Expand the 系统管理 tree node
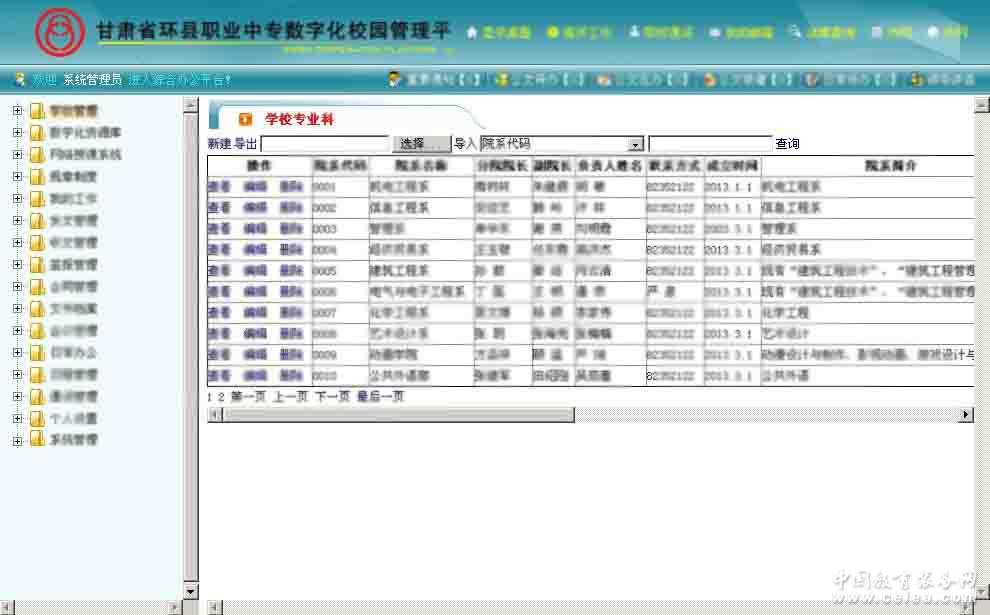The height and width of the screenshot is (615, 990). (17, 440)
